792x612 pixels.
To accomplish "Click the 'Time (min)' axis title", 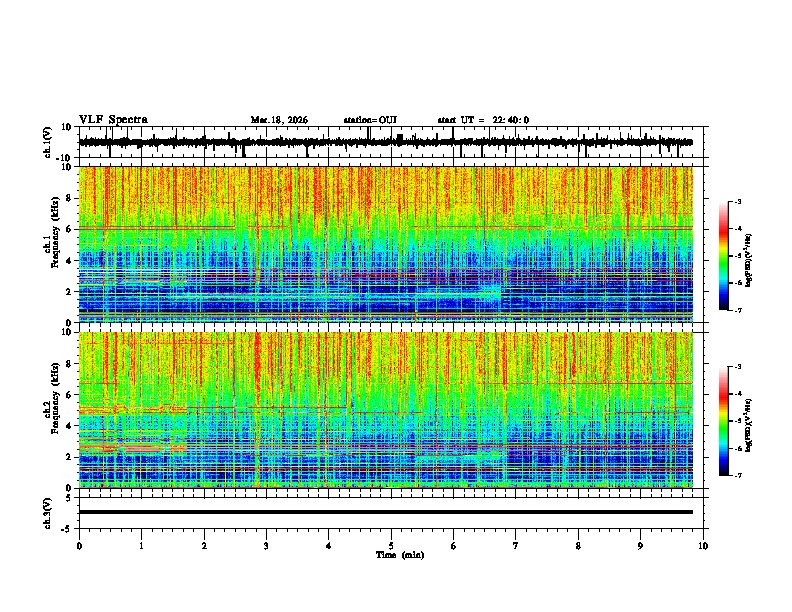I will (400, 555).
